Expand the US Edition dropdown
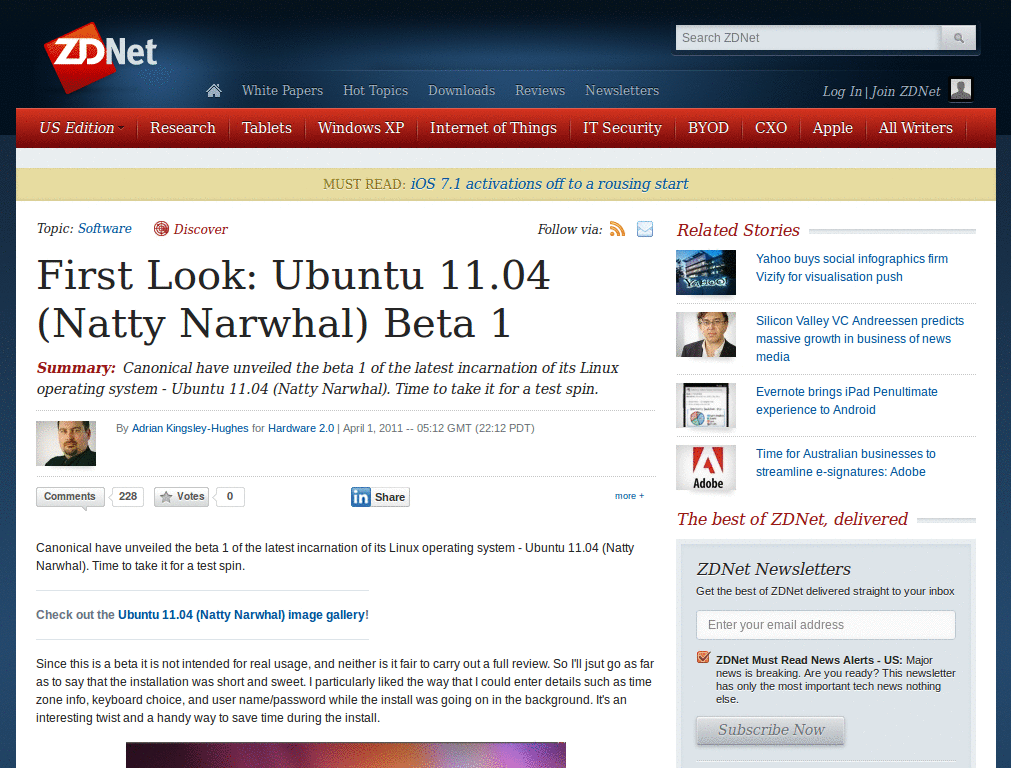The width and height of the screenshot is (1024, 768). click(81, 128)
